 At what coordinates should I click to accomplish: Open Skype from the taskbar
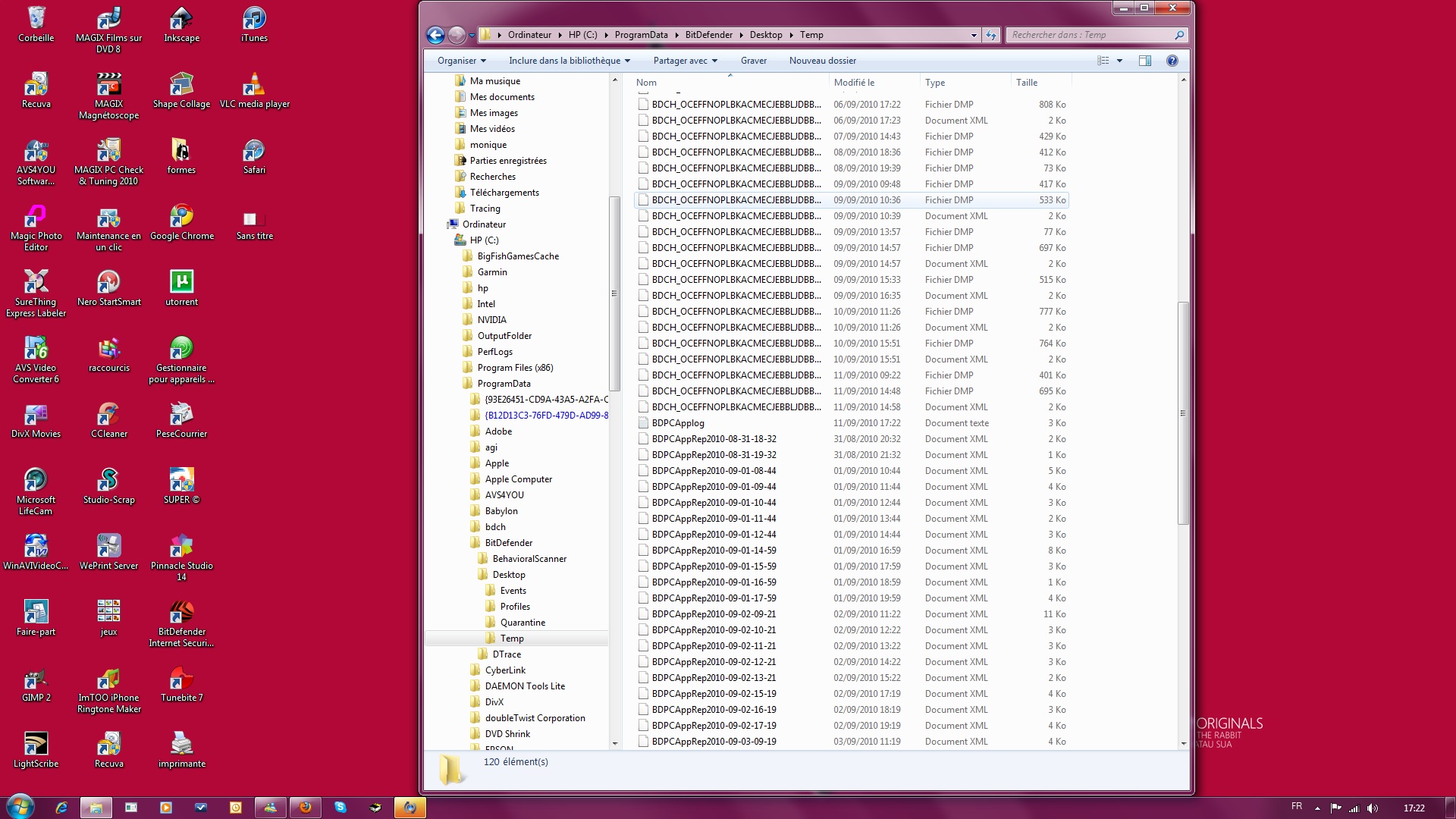(340, 808)
